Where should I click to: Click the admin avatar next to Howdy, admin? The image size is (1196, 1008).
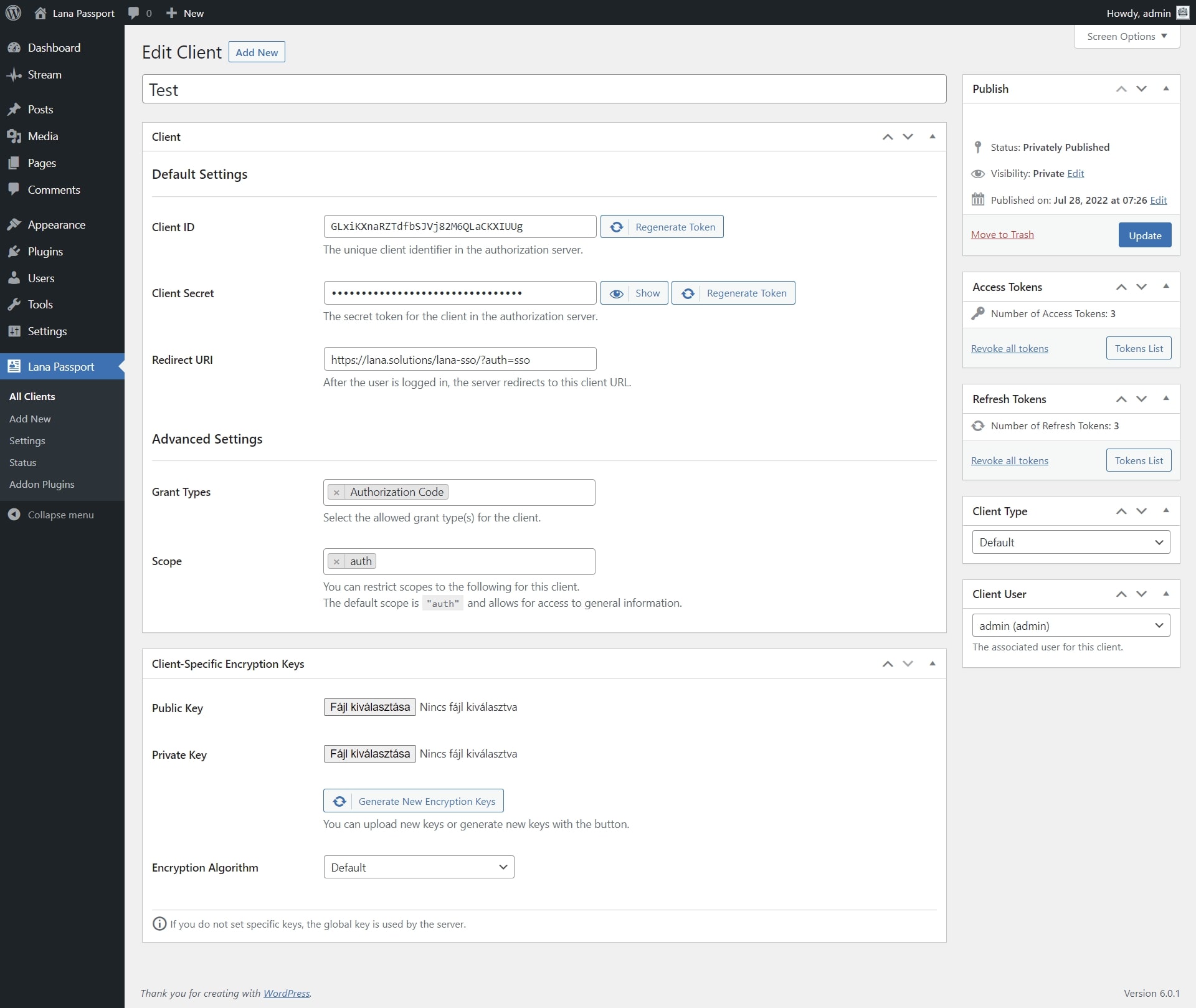click(x=1182, y=12)
